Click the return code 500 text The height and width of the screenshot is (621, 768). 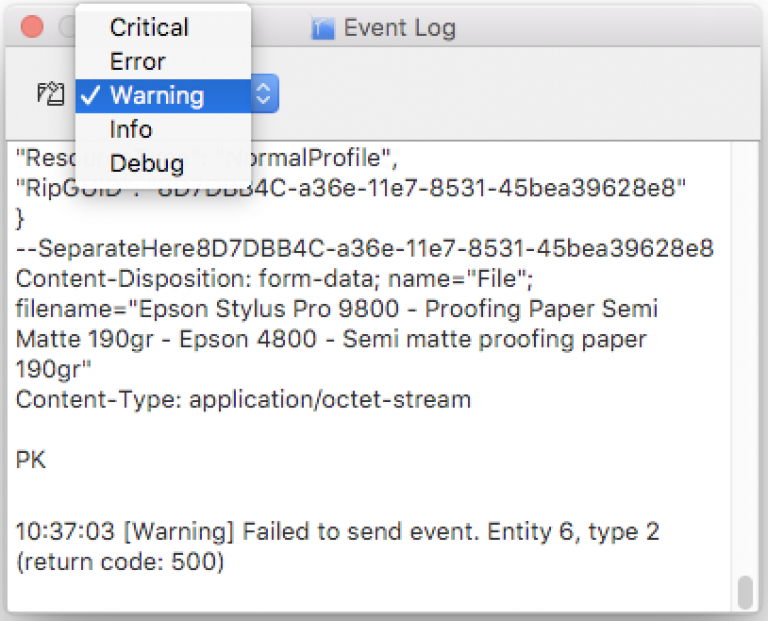click(120, 562)
